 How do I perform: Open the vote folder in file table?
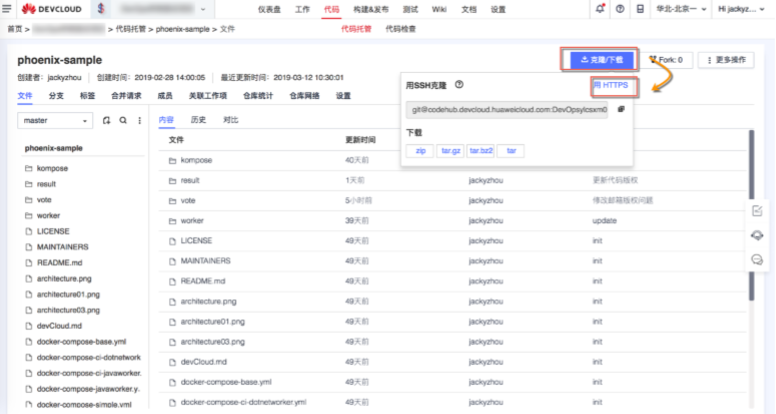tap(188, 200)
